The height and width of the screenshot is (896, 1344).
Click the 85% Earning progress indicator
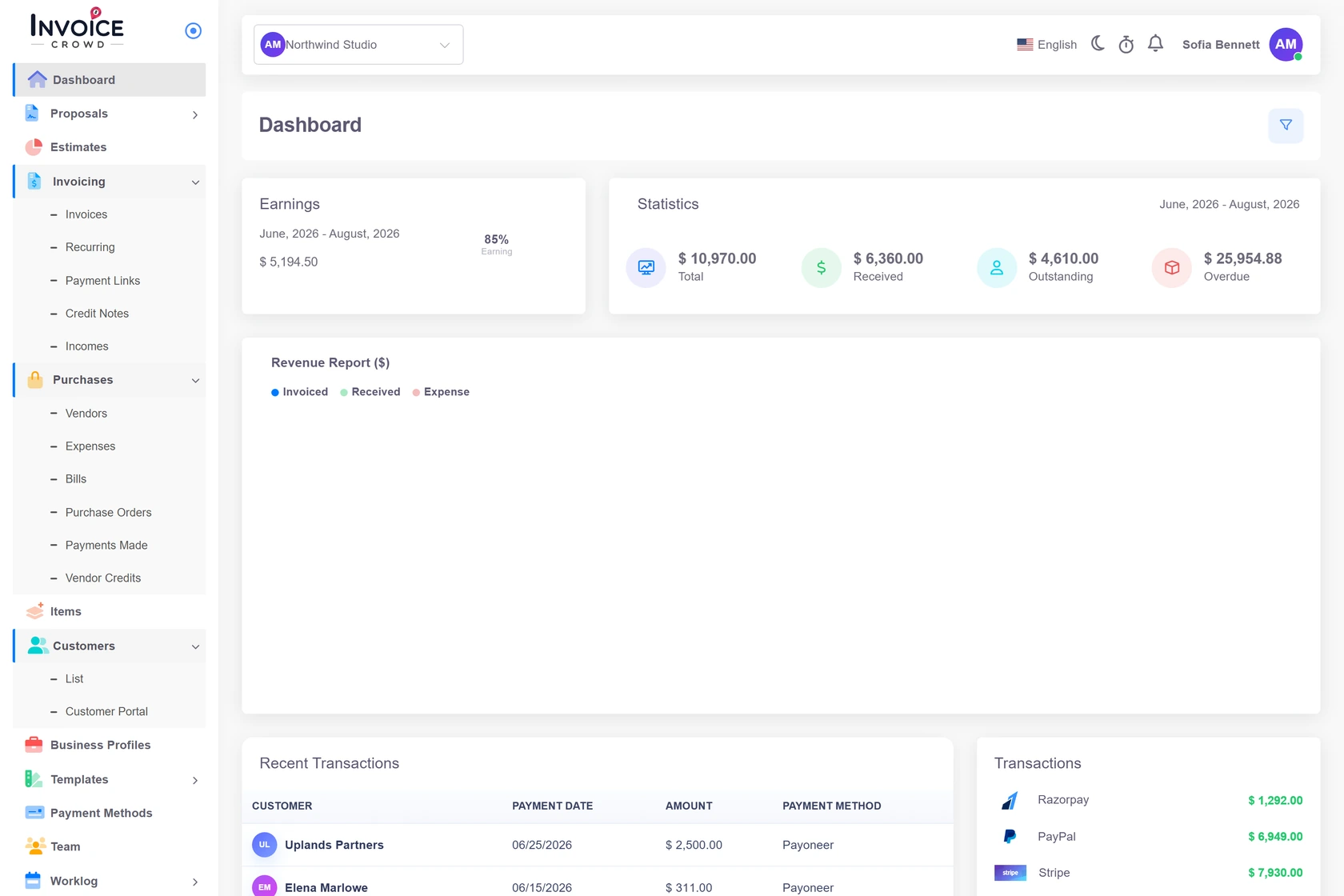click(x=497, y=245)
